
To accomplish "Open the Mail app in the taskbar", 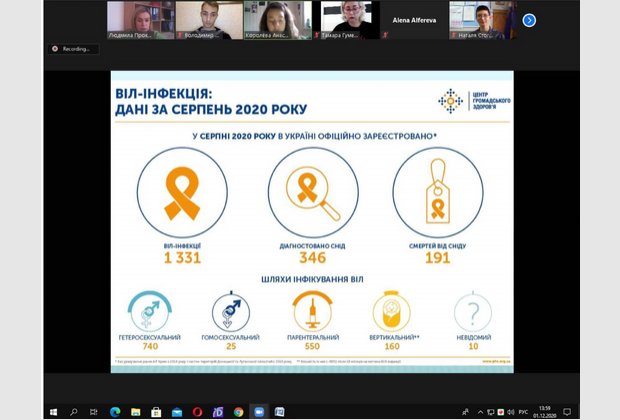I will pos(177,411).
